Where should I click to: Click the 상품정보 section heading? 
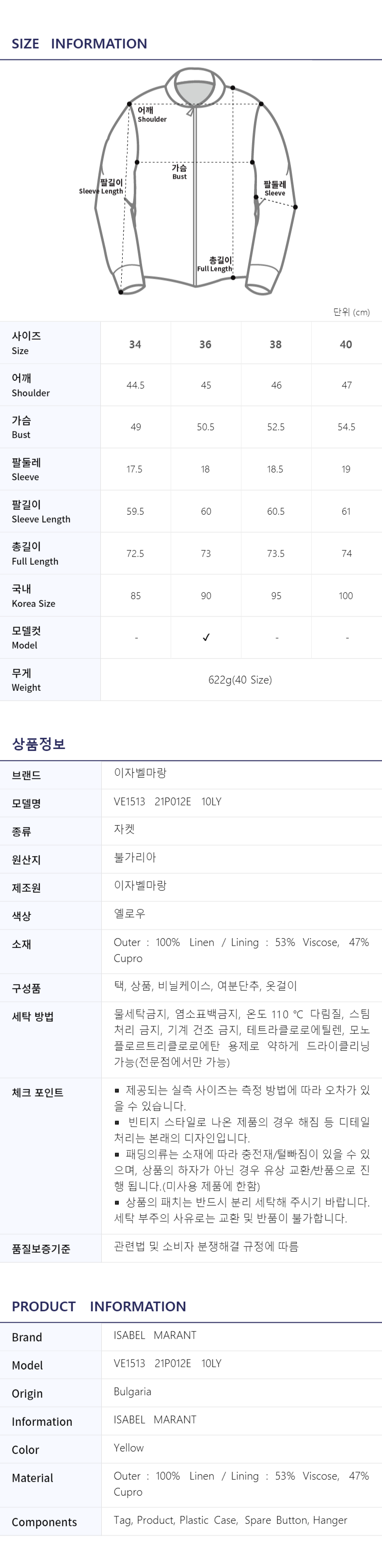tap(39, 744)
